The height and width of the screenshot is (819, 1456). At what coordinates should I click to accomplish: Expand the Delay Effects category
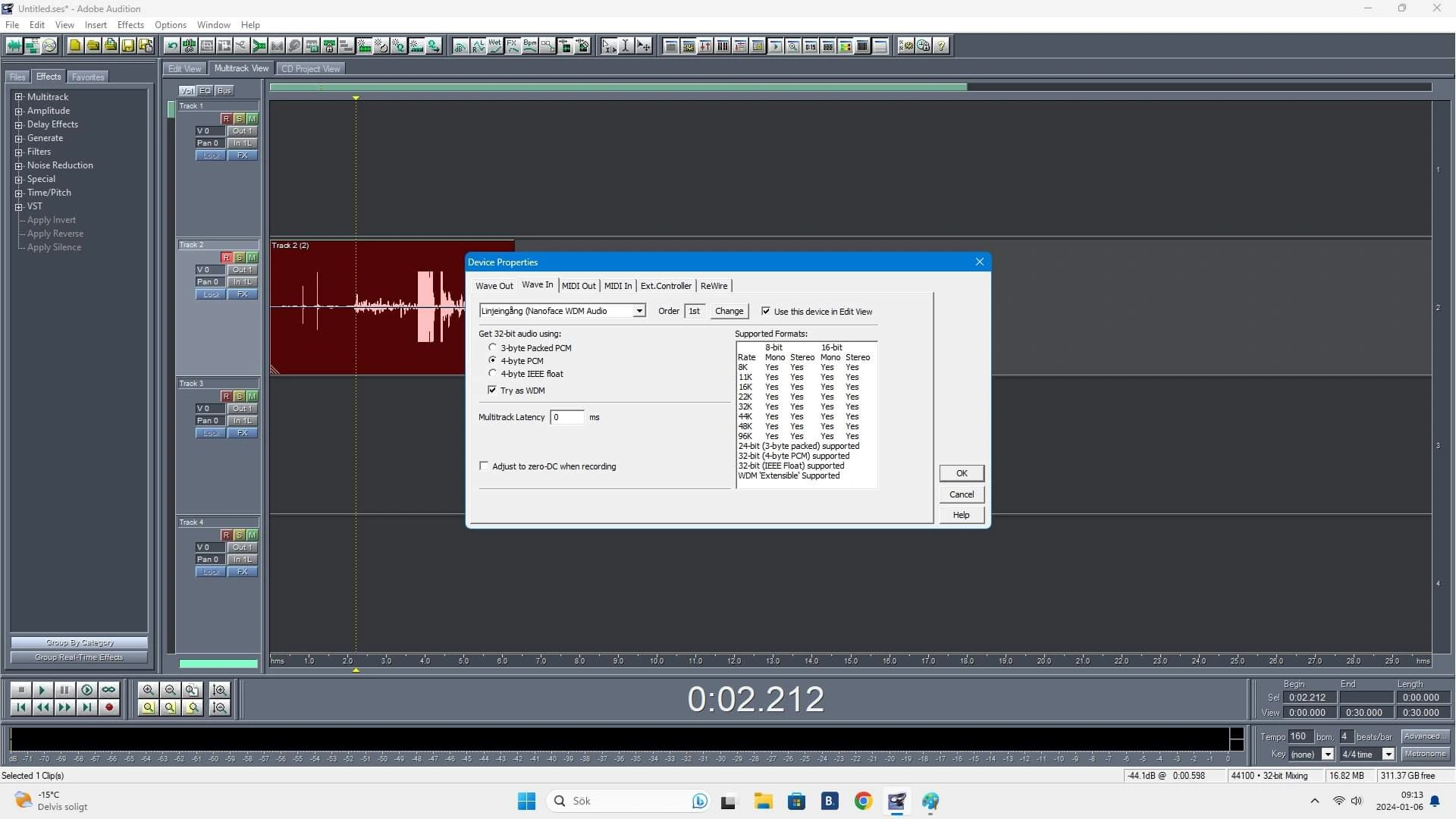19,124
